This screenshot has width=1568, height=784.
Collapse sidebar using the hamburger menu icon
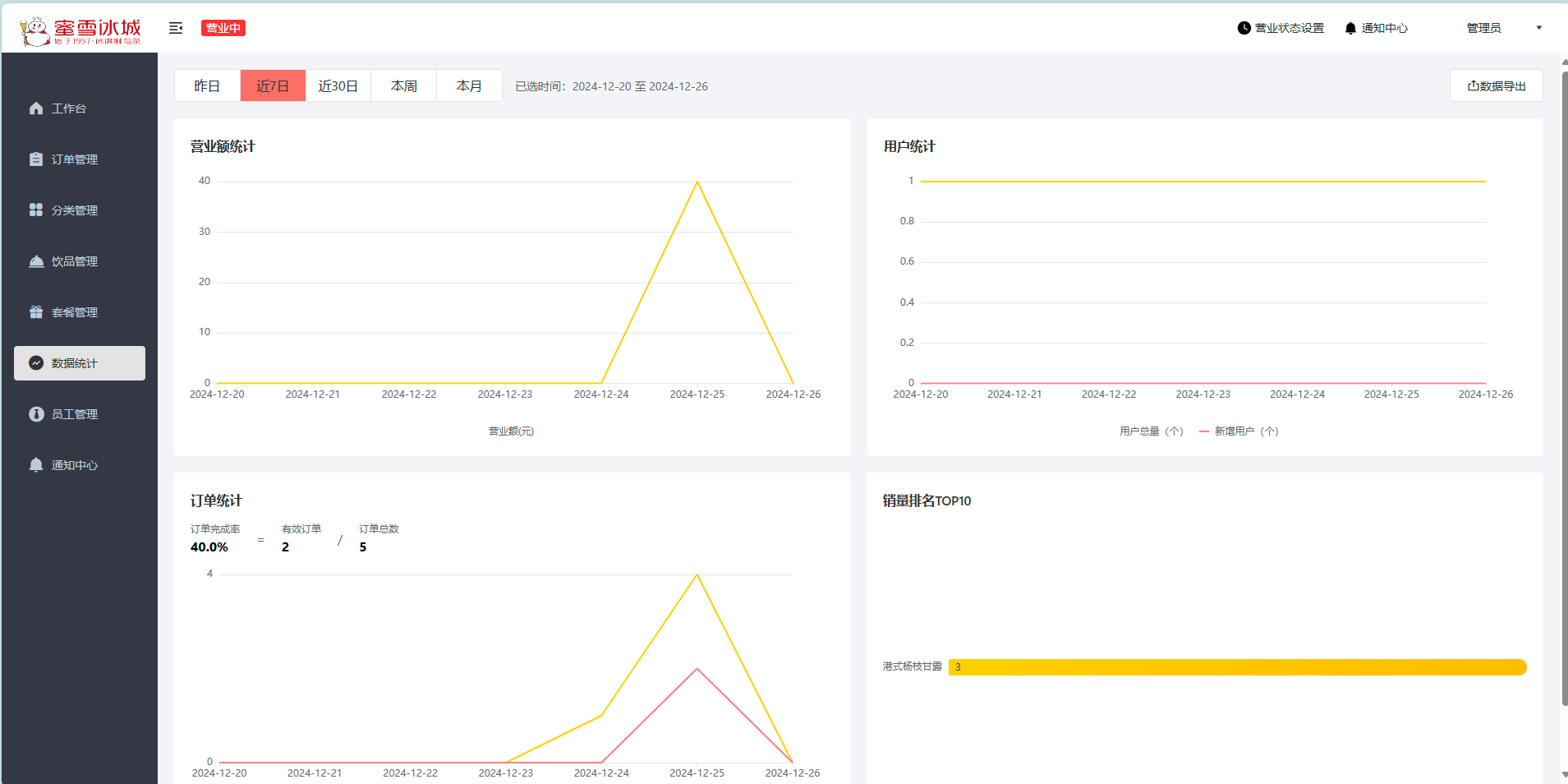[176, 28]
